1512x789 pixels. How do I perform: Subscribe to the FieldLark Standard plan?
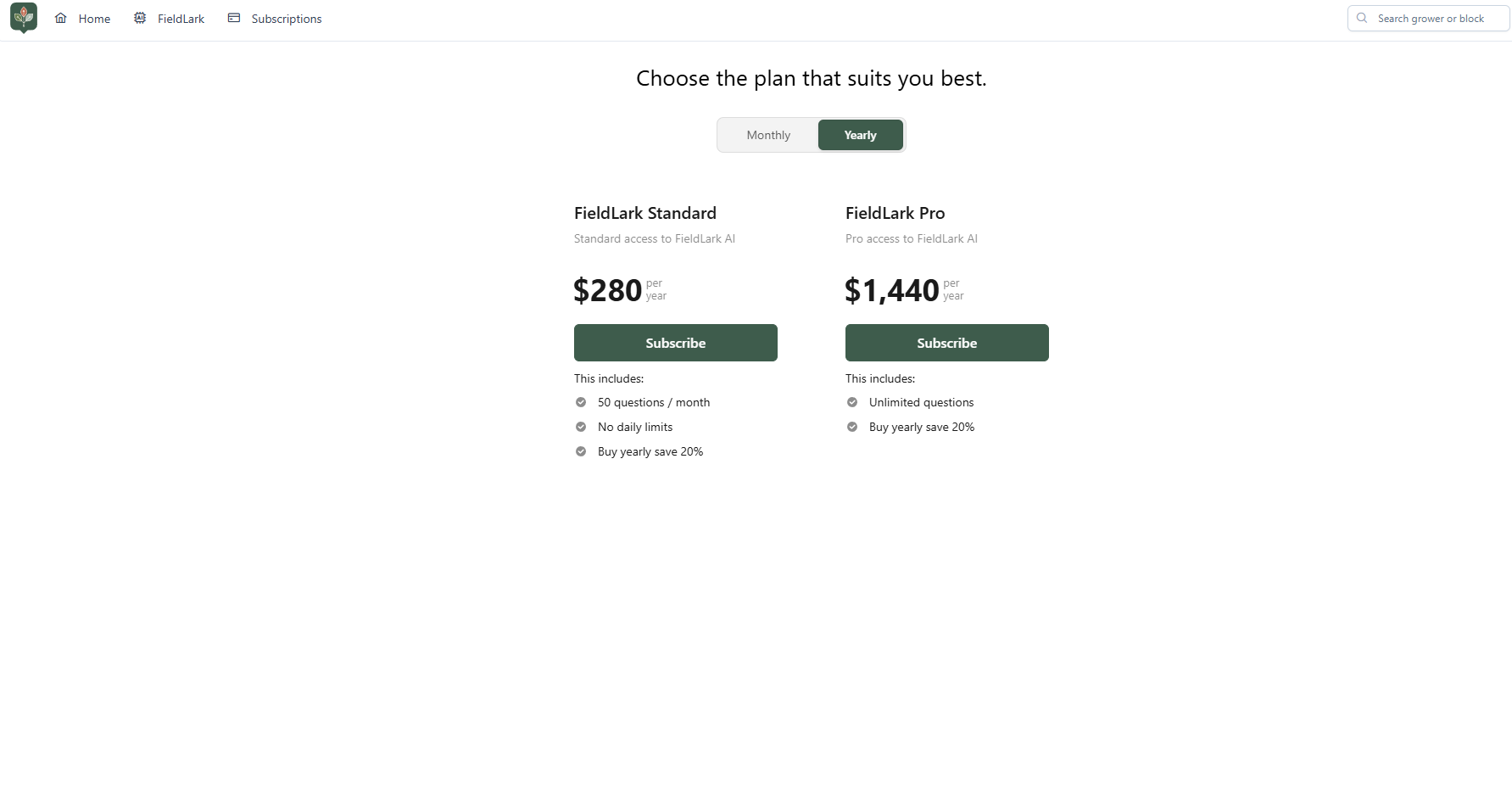[x=675, y=343]
